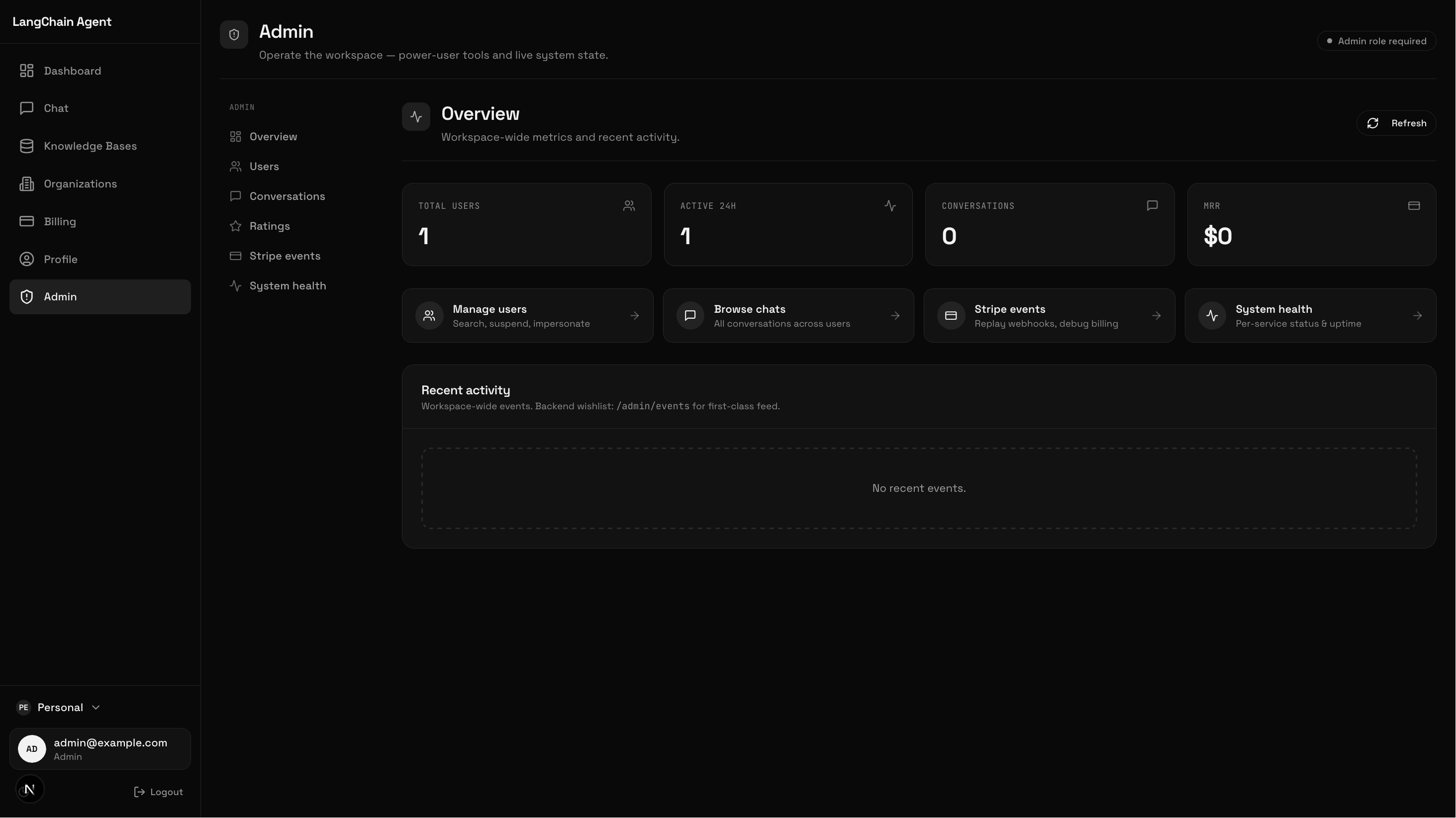The image size is (1456, 818).
Task: Click the refresh arrows icon
Action: [1373, 123]
